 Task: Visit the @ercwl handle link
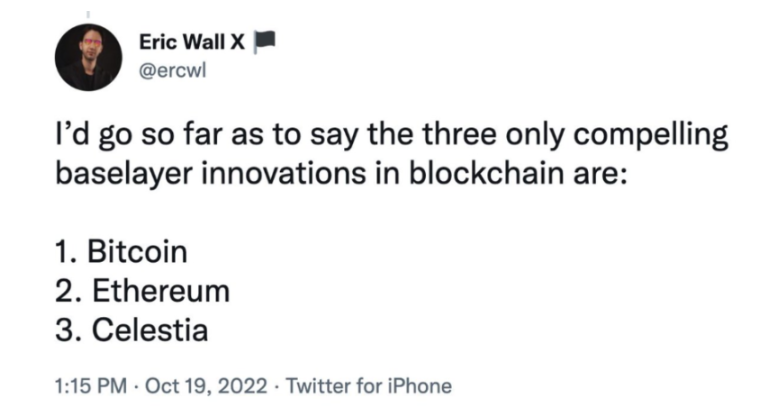pos(172,72)
